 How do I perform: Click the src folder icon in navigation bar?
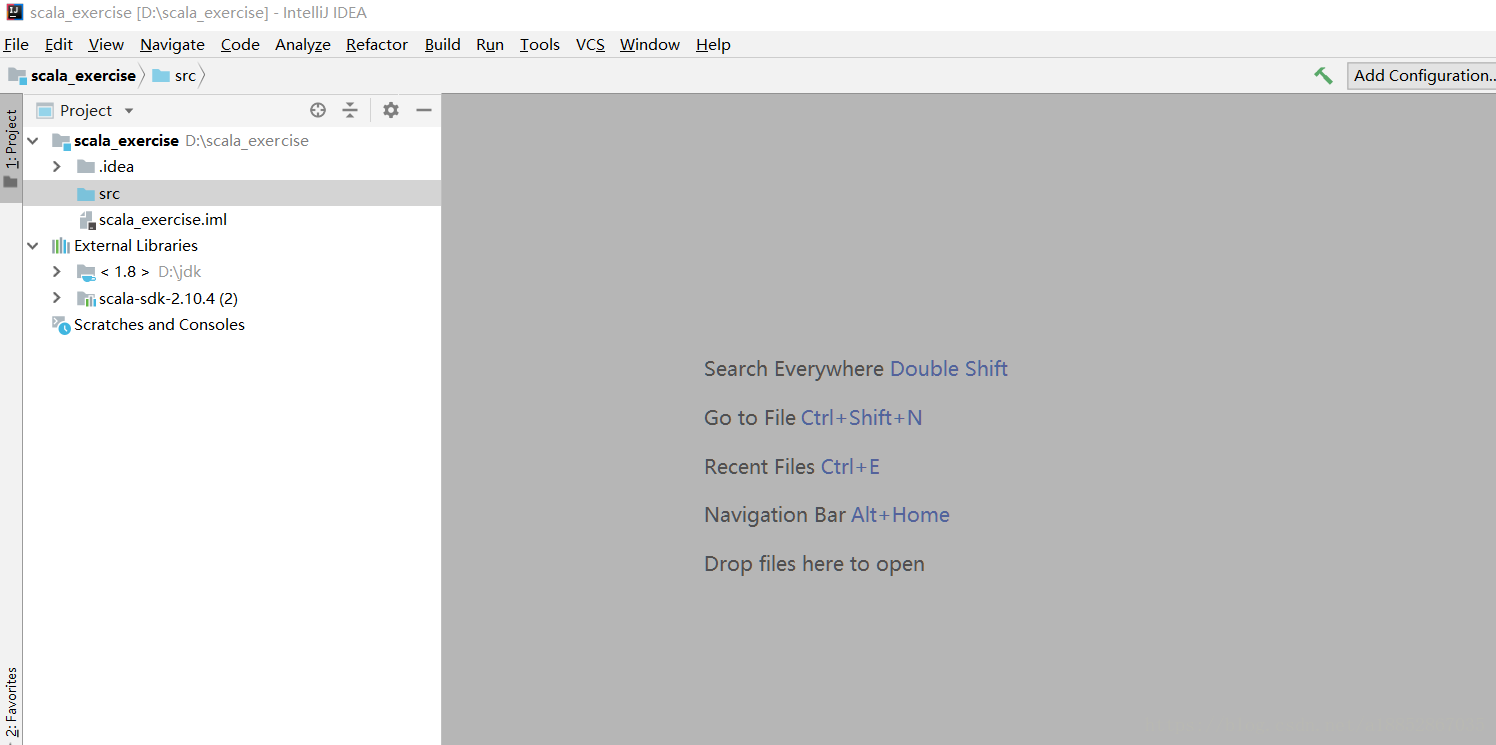tap(161, 75)
